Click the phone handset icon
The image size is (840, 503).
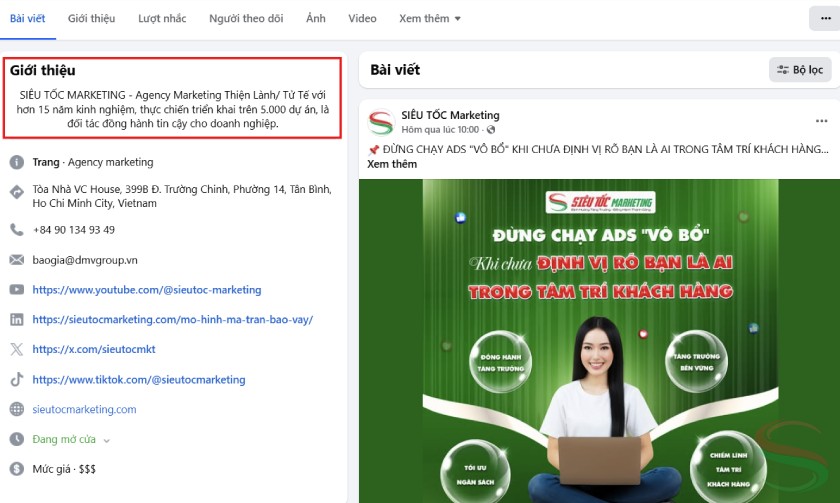[x=17, y=230]
